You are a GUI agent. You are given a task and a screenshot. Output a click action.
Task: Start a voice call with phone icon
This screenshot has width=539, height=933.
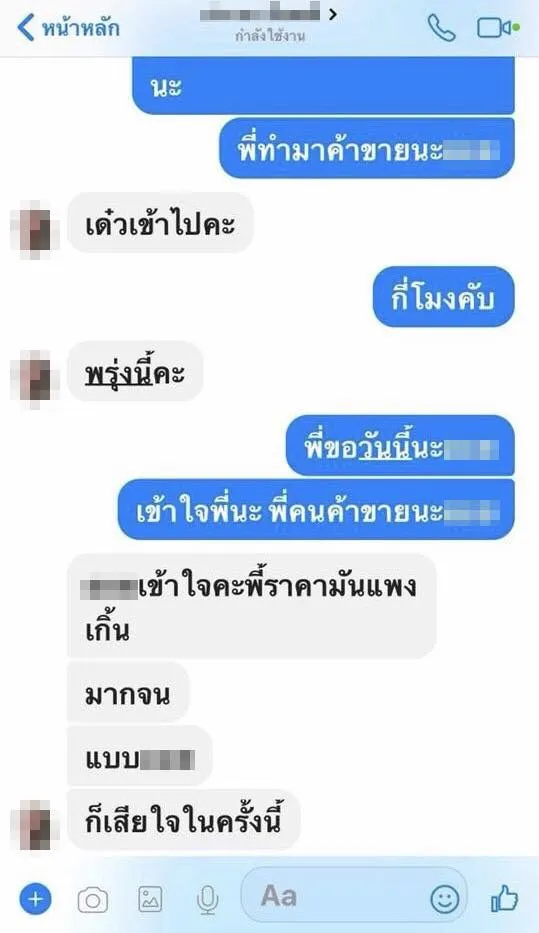point(441,27)
